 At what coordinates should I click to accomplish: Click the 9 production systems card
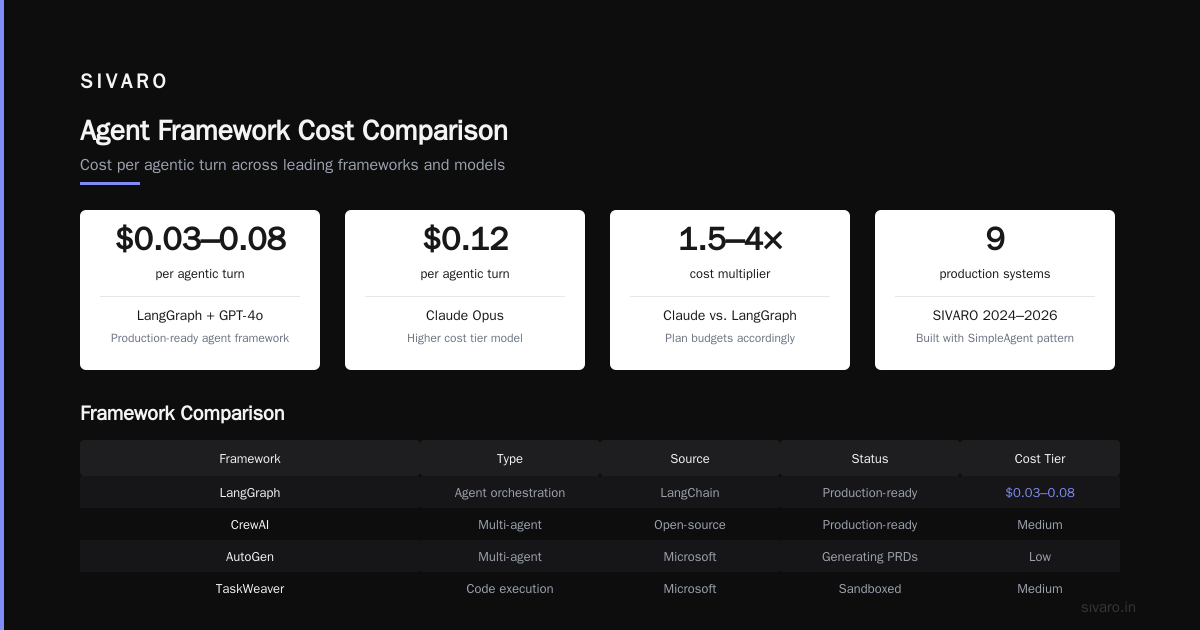point(995,290)
